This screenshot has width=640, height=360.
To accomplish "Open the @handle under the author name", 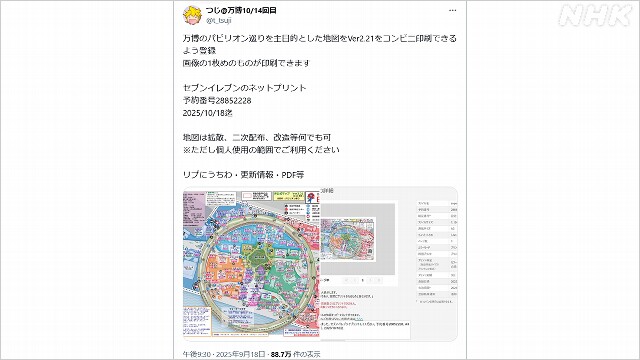I will pos(218,20).
